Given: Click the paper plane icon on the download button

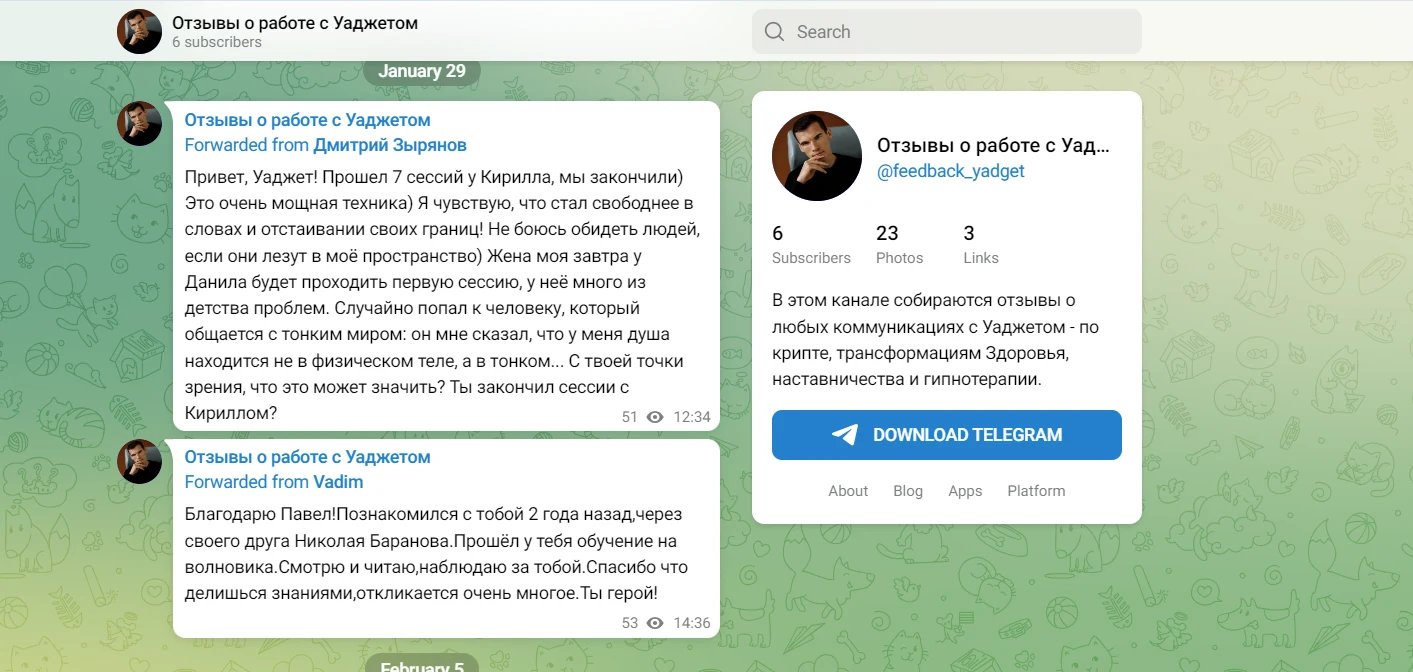Looking at the screenshot, I should coord(845,435).
